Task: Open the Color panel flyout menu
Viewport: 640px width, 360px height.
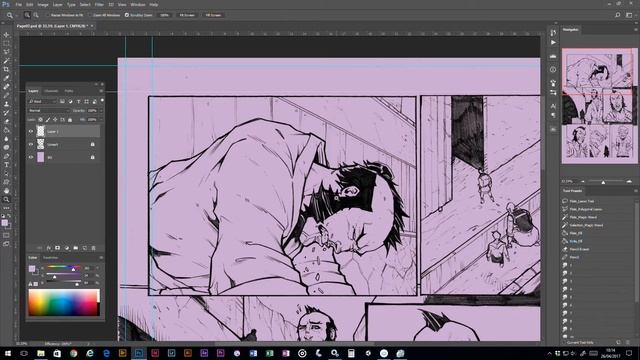Action: (101, 258)
